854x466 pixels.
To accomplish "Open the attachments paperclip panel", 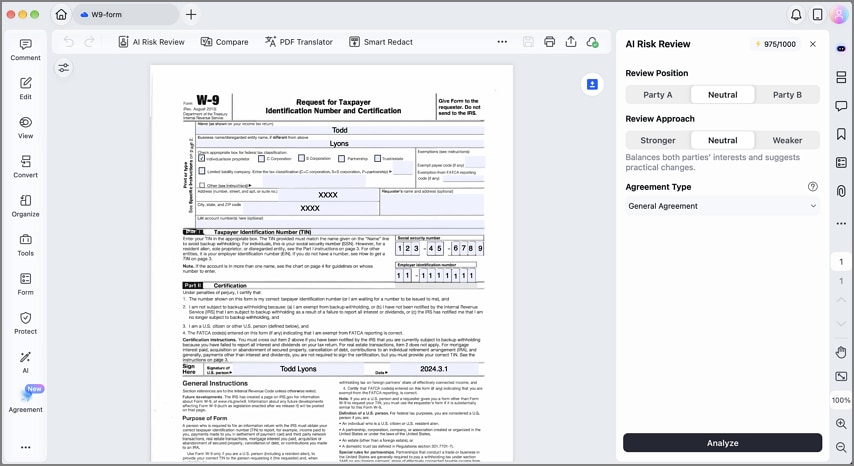I will (841, 191).
